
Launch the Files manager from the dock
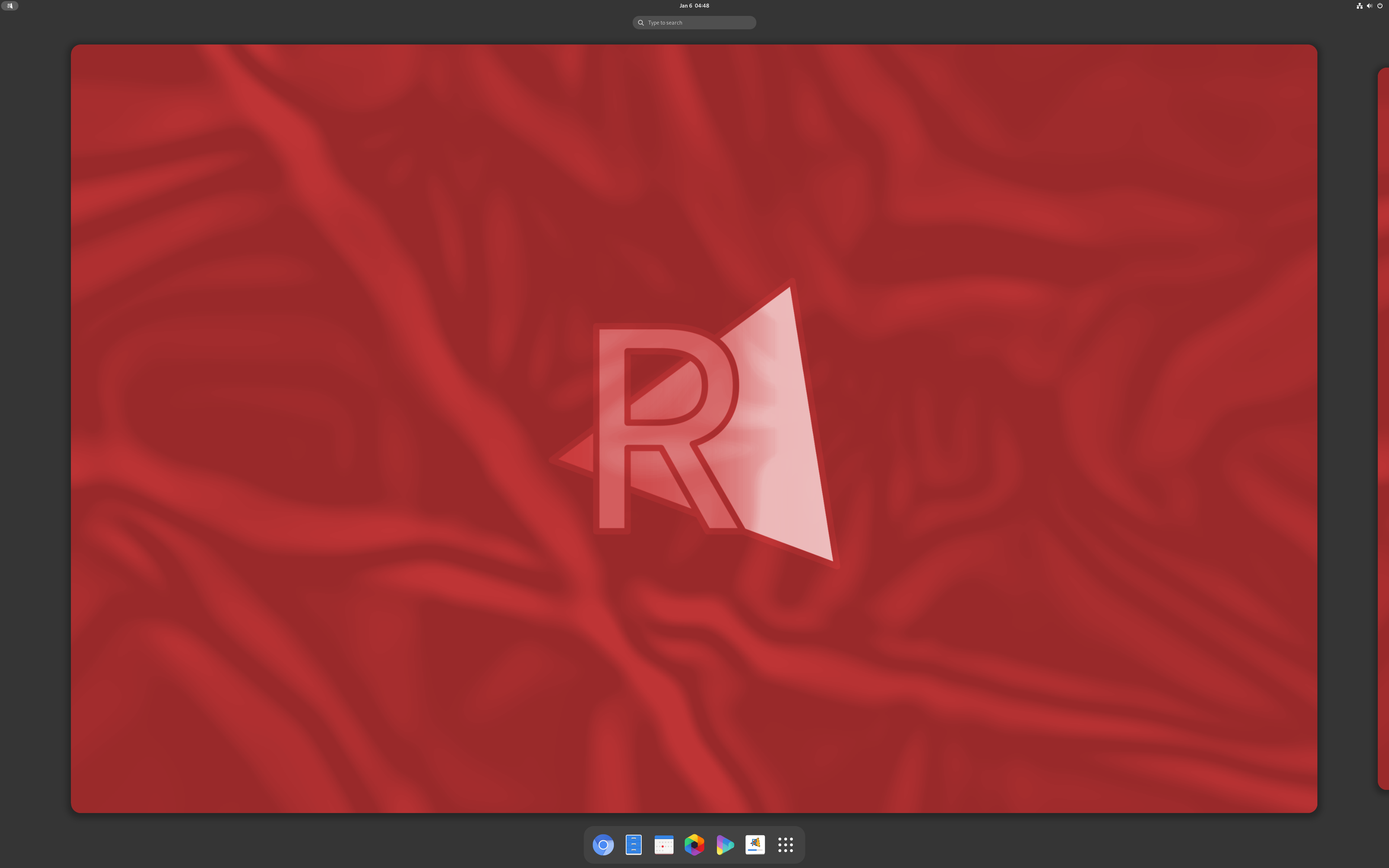[x=633, y=844]
